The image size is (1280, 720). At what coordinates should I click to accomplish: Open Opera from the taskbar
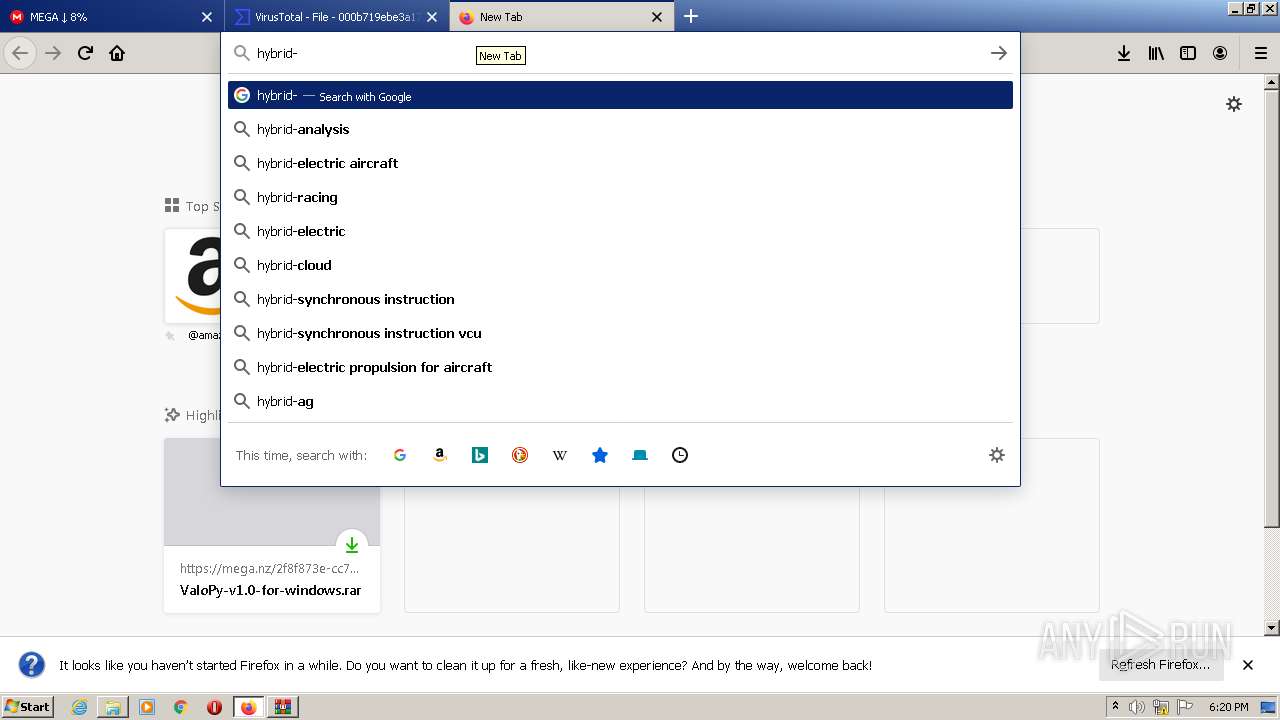pyautogui.click(x=214, y=707)
